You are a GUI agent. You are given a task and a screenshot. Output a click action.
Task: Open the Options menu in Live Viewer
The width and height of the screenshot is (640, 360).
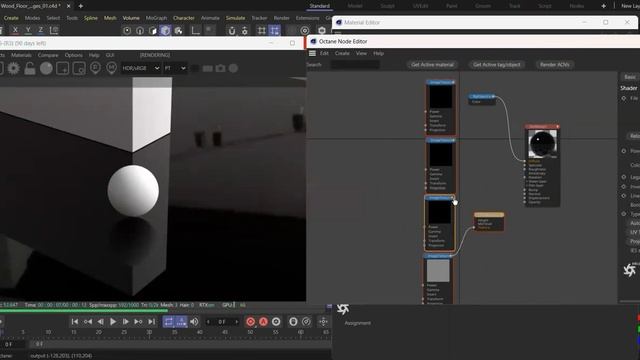tap(73, 55)
